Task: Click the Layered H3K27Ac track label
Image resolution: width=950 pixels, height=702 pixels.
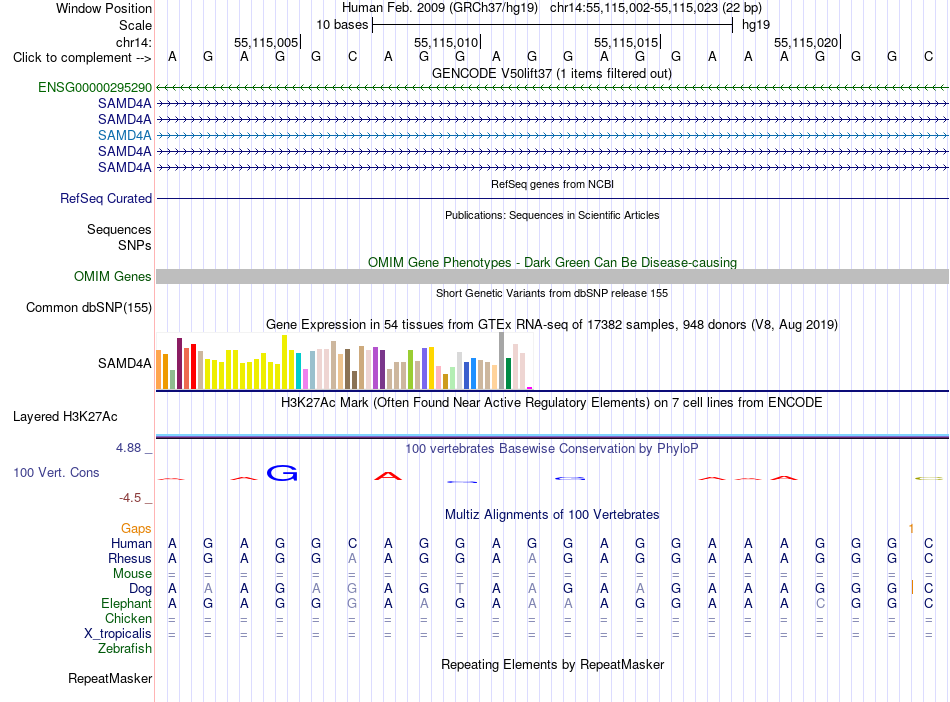Action: pos(65,417)
